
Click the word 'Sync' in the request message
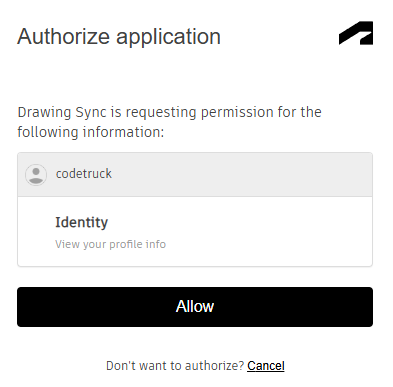pos(91,113)
